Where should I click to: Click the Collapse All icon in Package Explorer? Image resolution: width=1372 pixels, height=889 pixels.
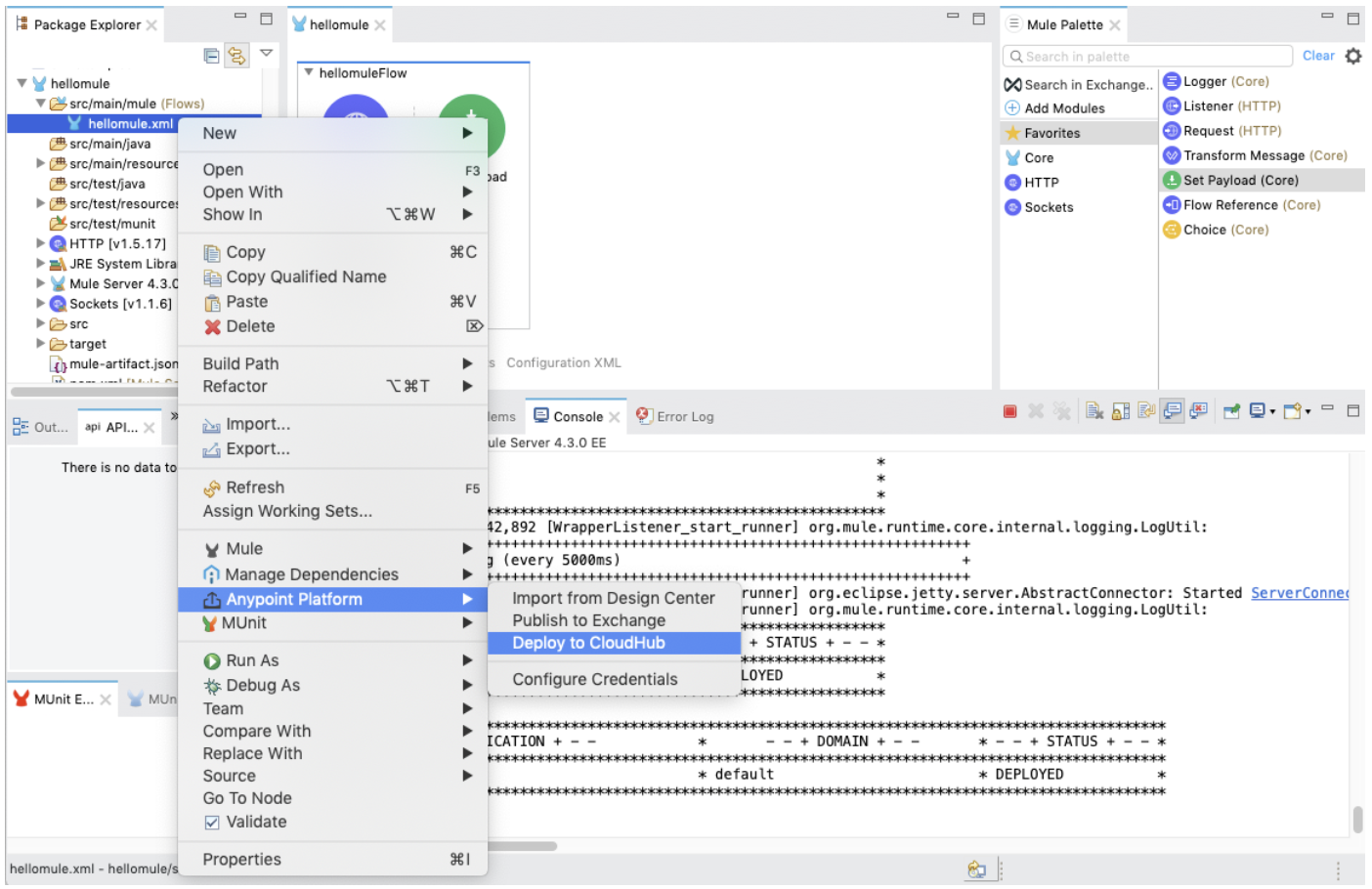[x=211, y=56]
